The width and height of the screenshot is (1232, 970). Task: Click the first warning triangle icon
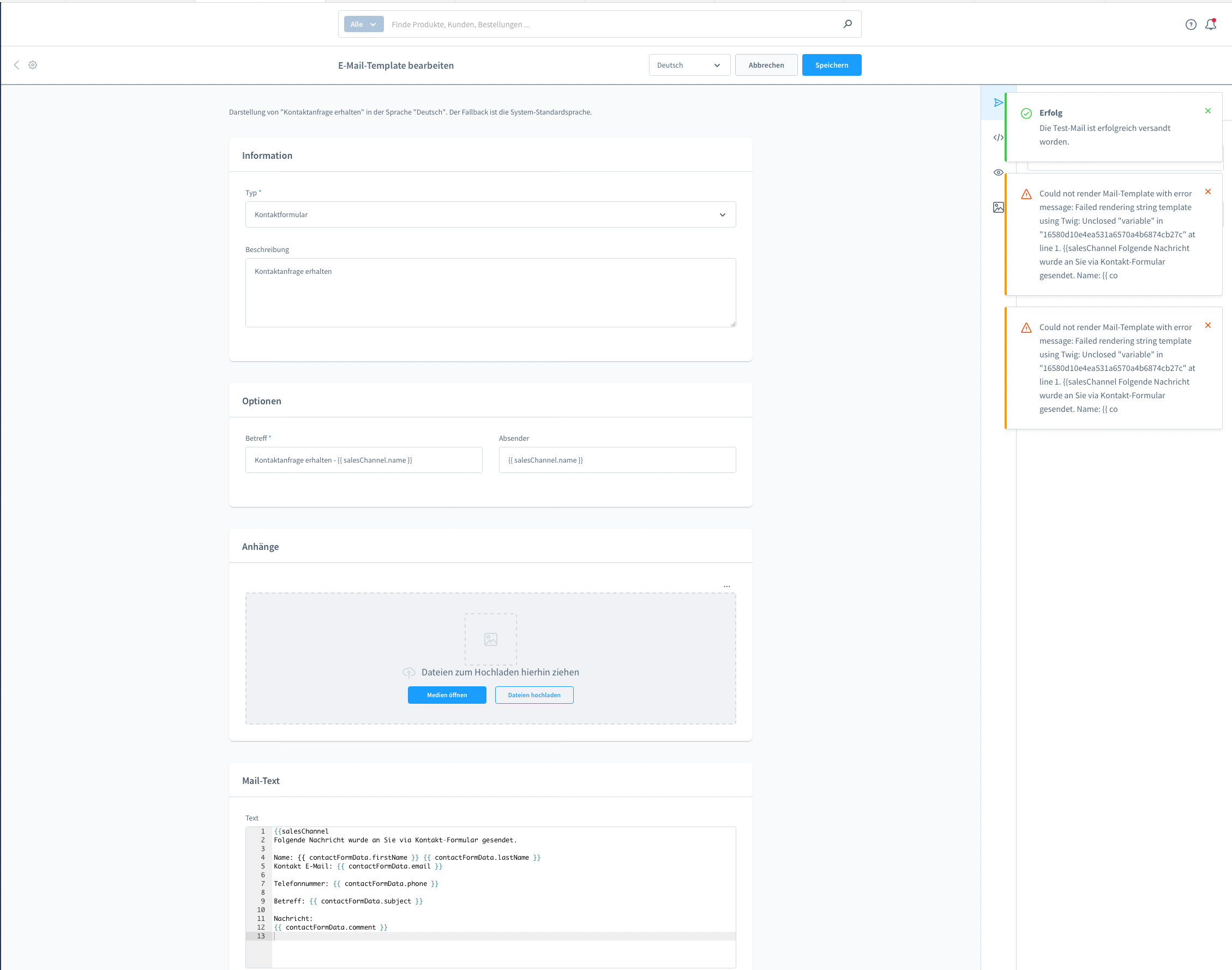[1026, 194]
